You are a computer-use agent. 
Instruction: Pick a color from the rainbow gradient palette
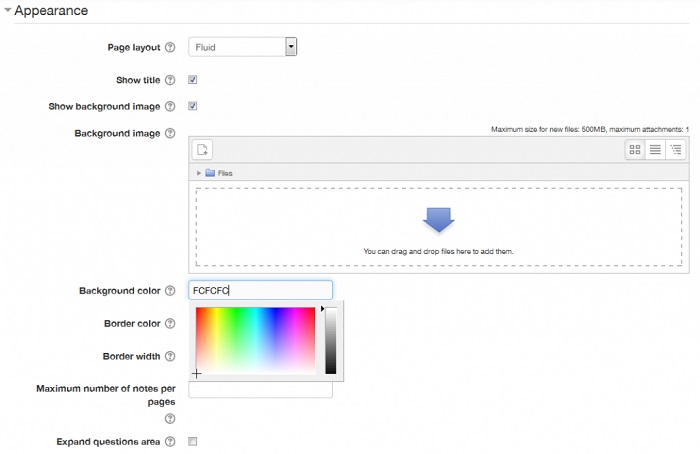(x=255, y=340)
